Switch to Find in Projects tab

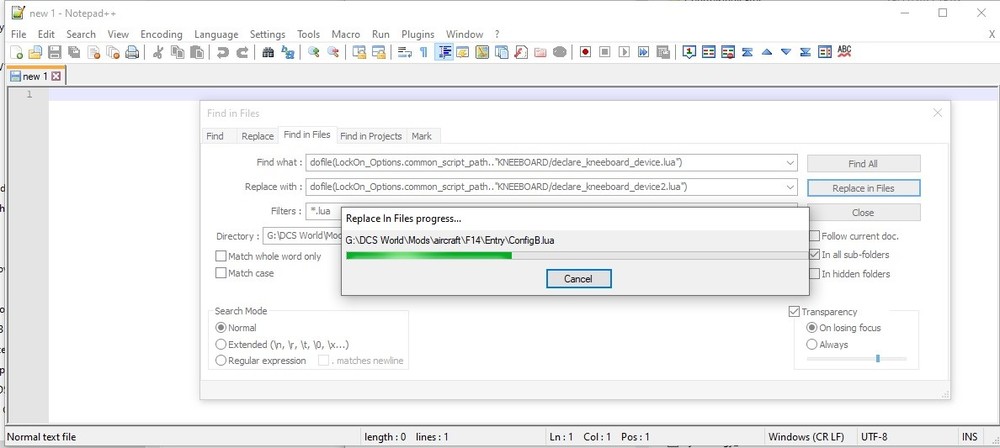point(371,136)
